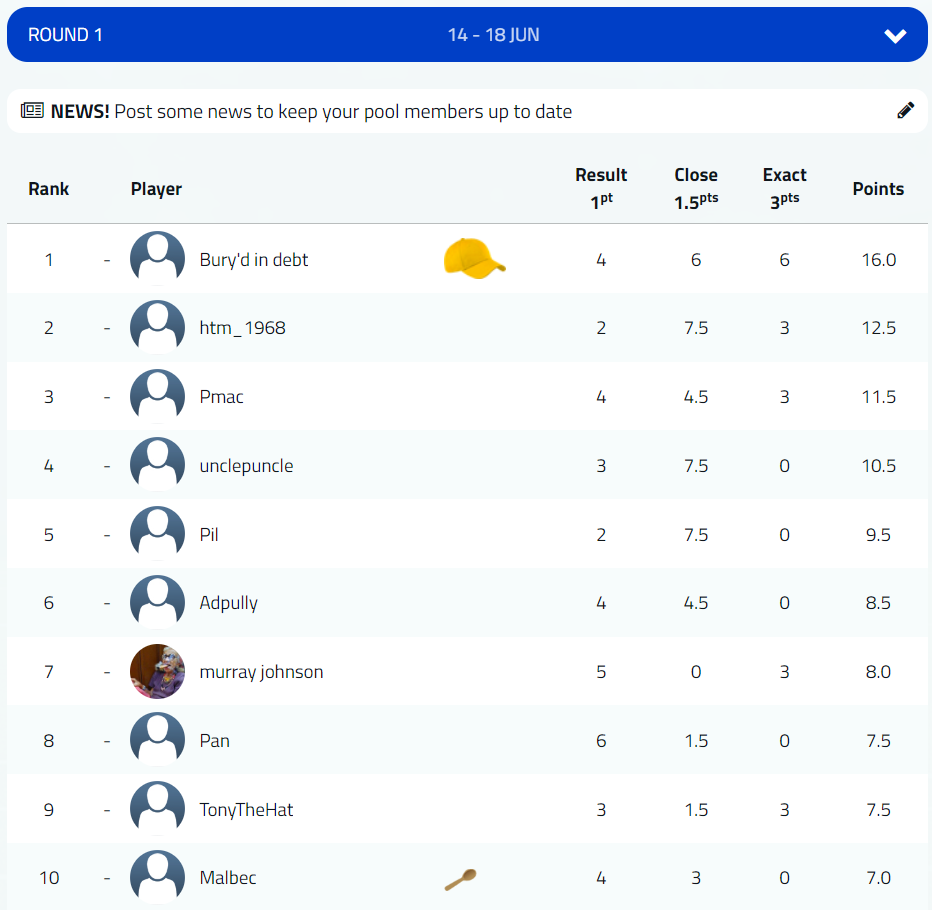Open player unclepuncle's name link

click(246, 466)
